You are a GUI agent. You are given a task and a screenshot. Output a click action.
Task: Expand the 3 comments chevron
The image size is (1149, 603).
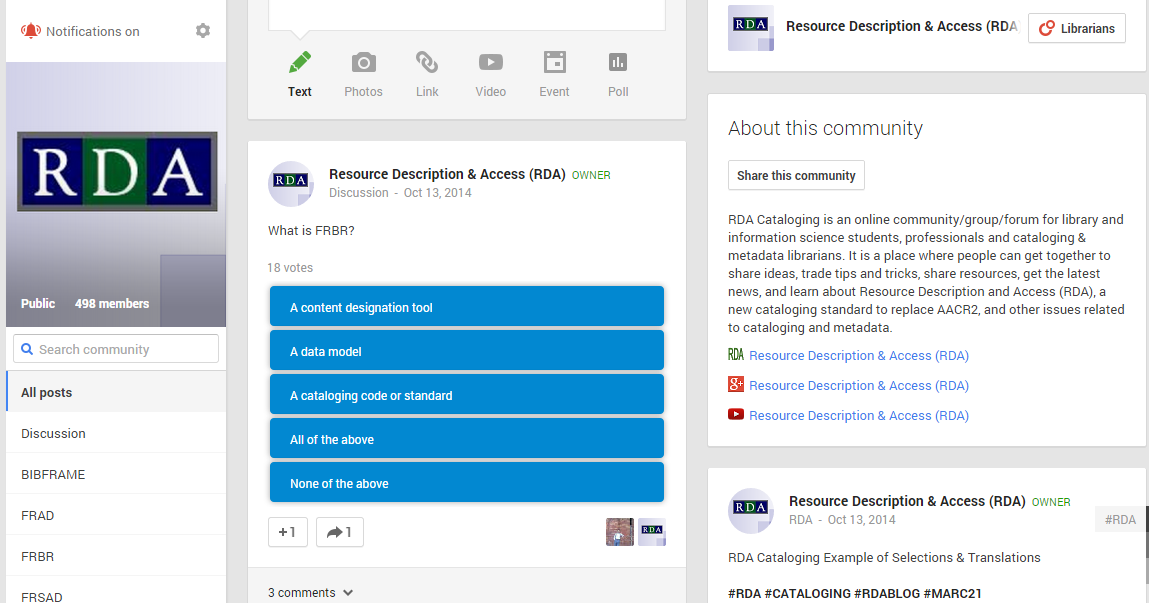click(348, 593)
